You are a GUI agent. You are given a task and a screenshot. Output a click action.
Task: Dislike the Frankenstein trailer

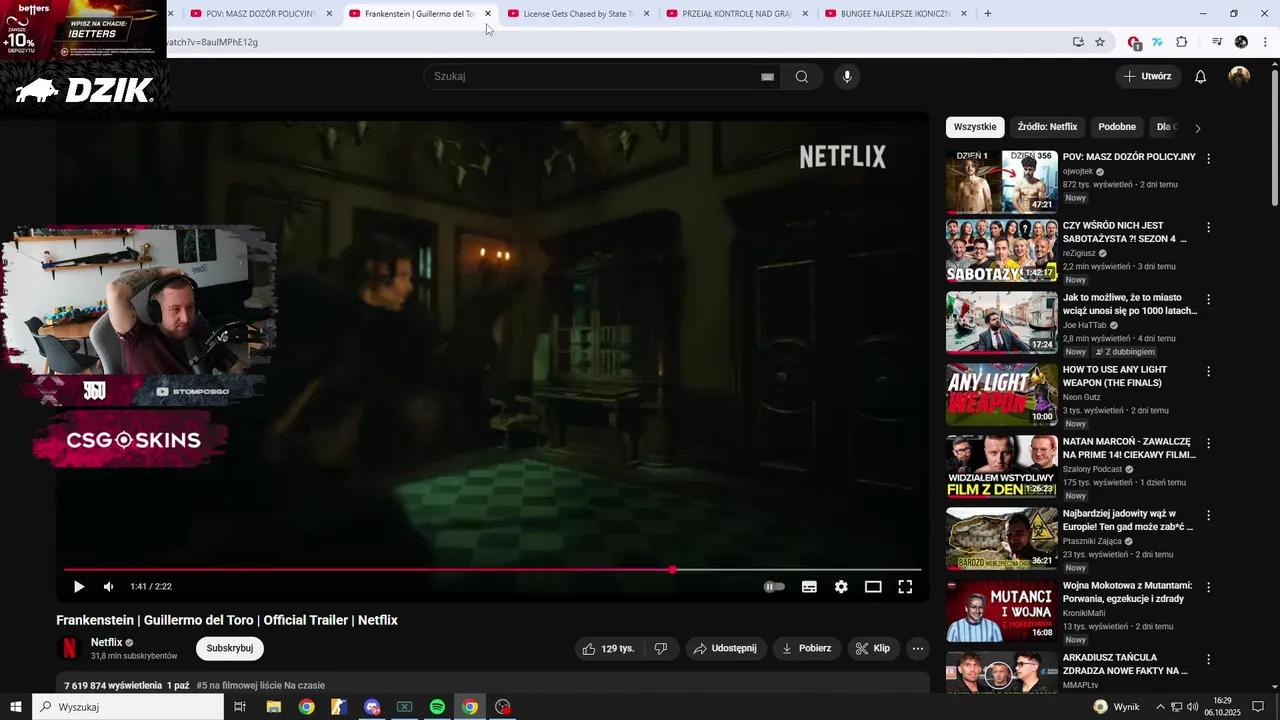click(x=660, y=648)
